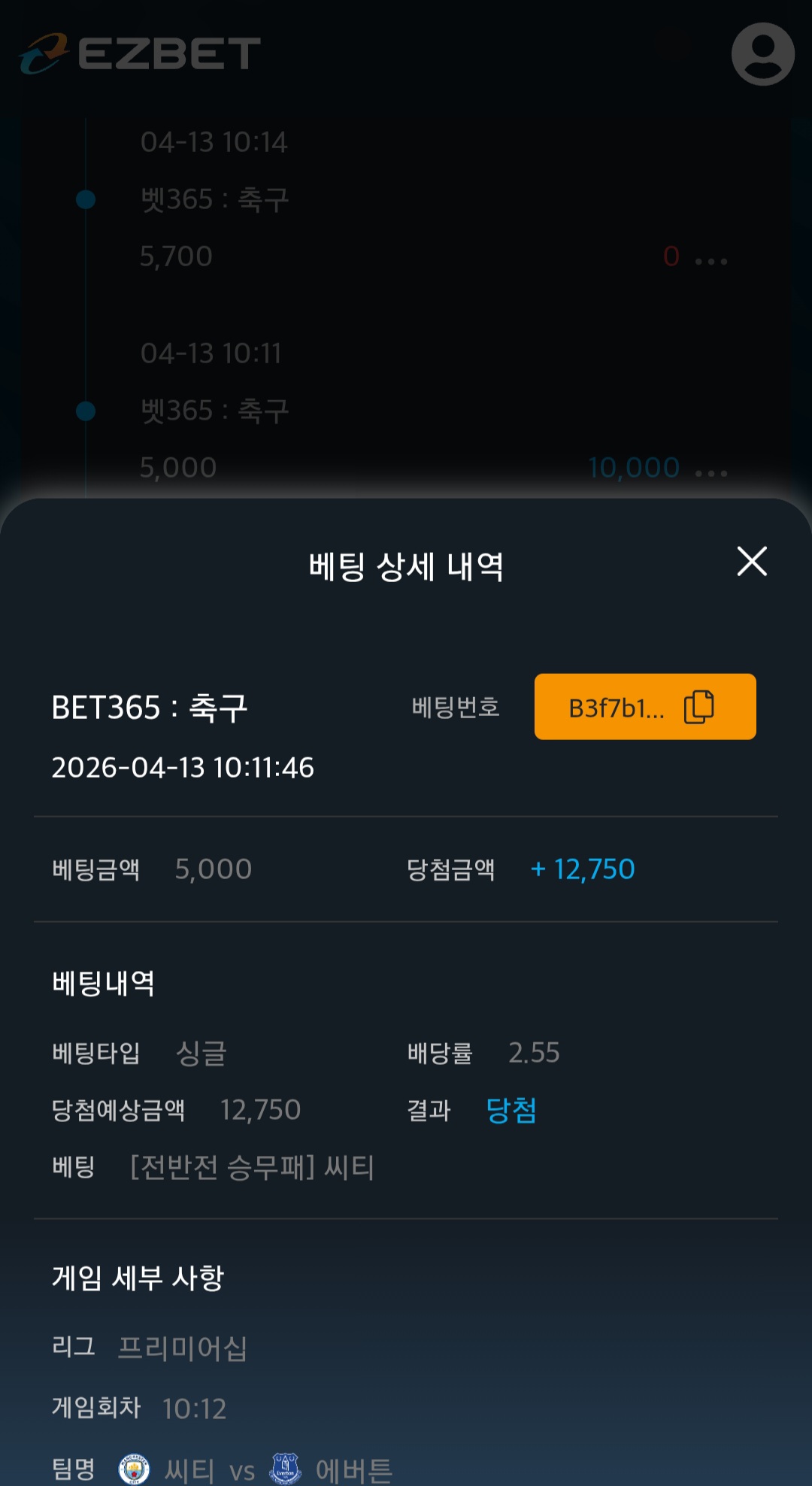Open the three-dot menu on the 5,700 bet
Viewport: 812px width, 1486px height.
tap(711, 261)
